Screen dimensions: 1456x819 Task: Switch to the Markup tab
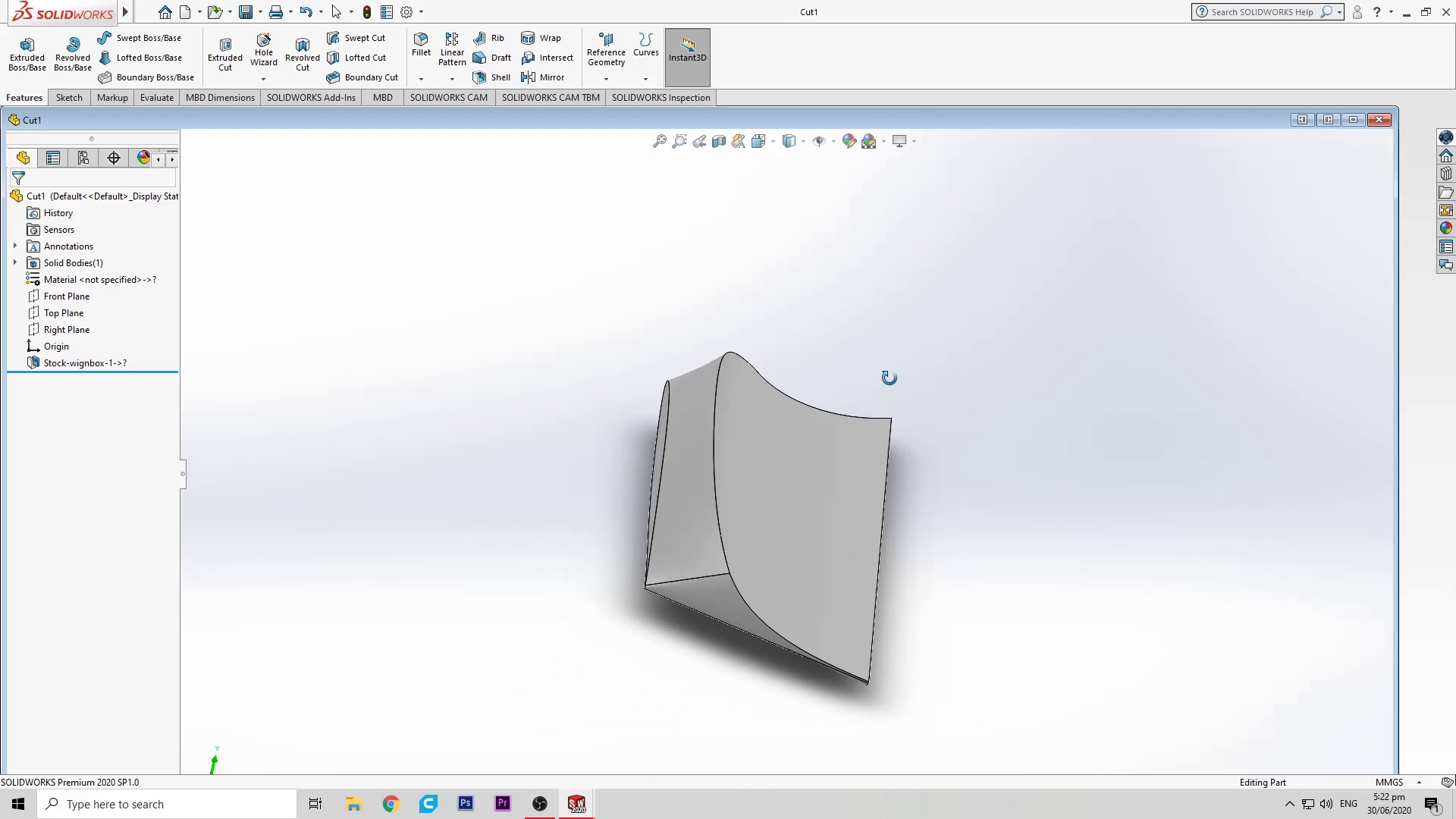pos(112,97)
